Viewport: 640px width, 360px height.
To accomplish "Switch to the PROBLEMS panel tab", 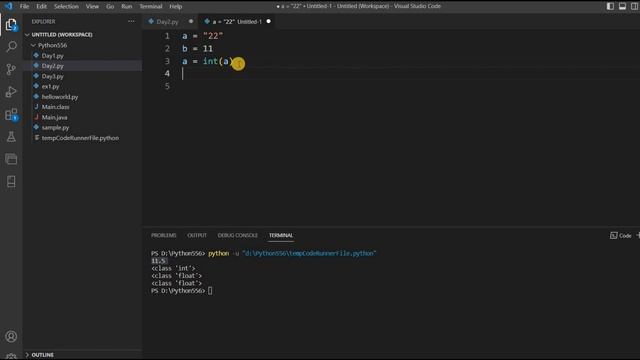I will click(x=164, y=236).
